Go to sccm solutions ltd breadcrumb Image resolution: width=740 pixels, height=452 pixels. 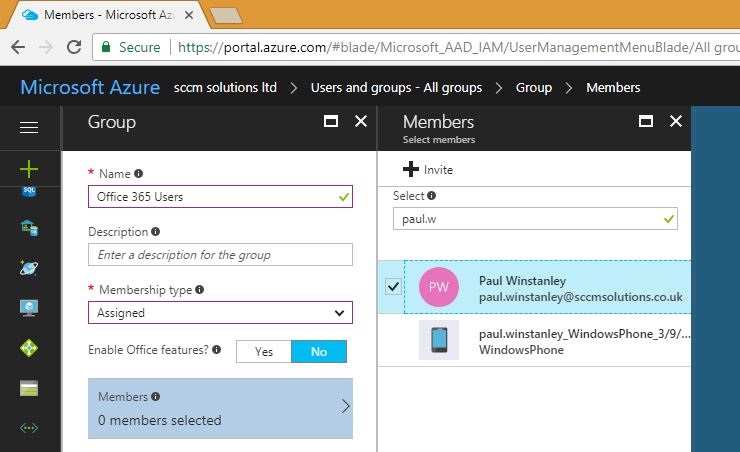click(225, 88)
